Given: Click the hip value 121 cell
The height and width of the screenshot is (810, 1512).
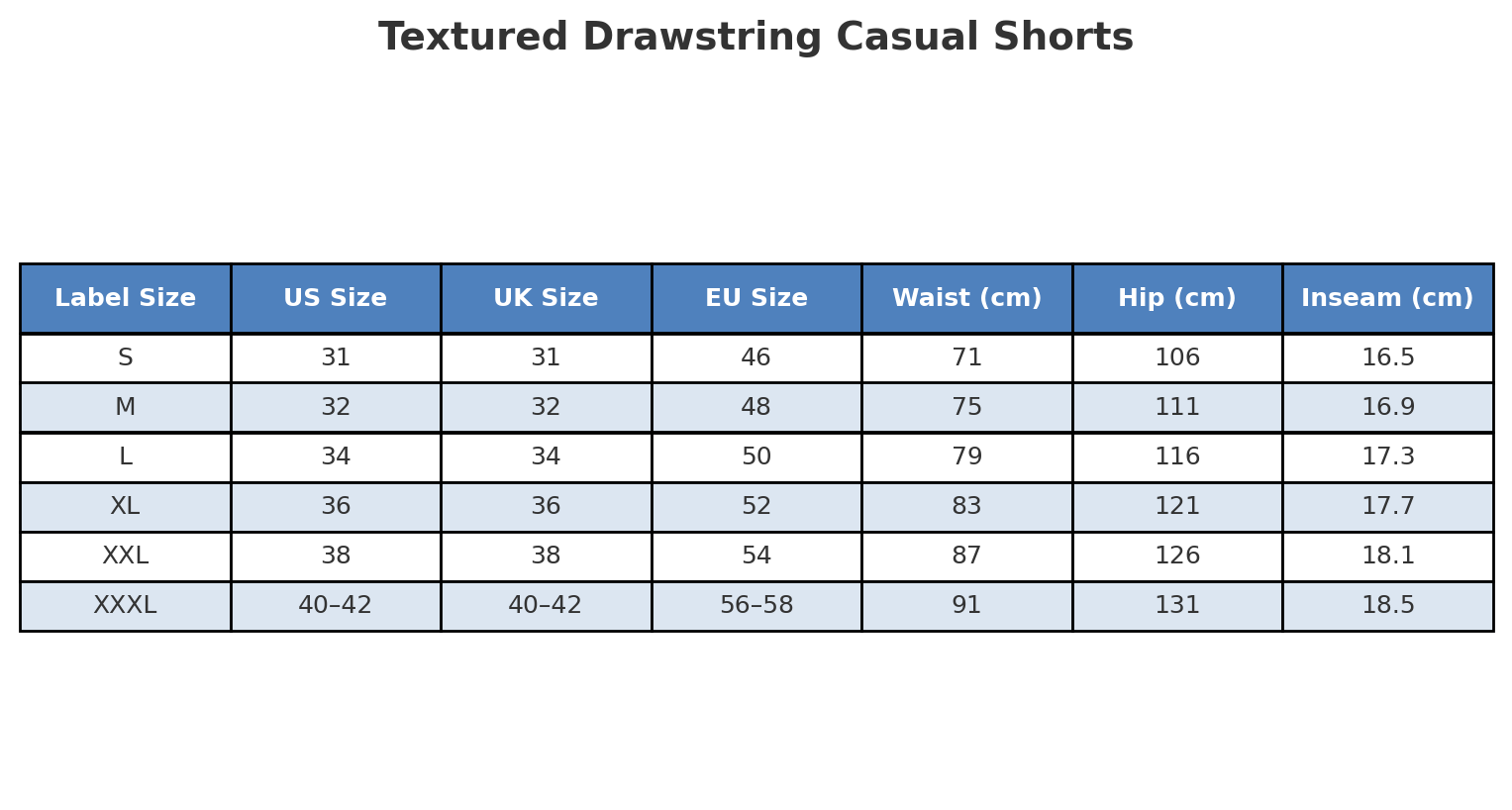Looking at the screenshot, I should click(1176, 507).
